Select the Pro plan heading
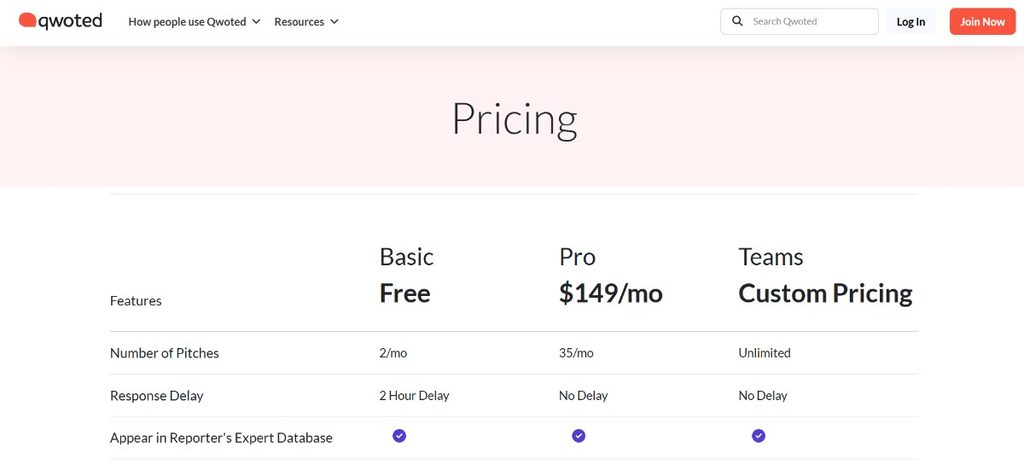Viewport: 1024px width, 464px height. point(577,257)
